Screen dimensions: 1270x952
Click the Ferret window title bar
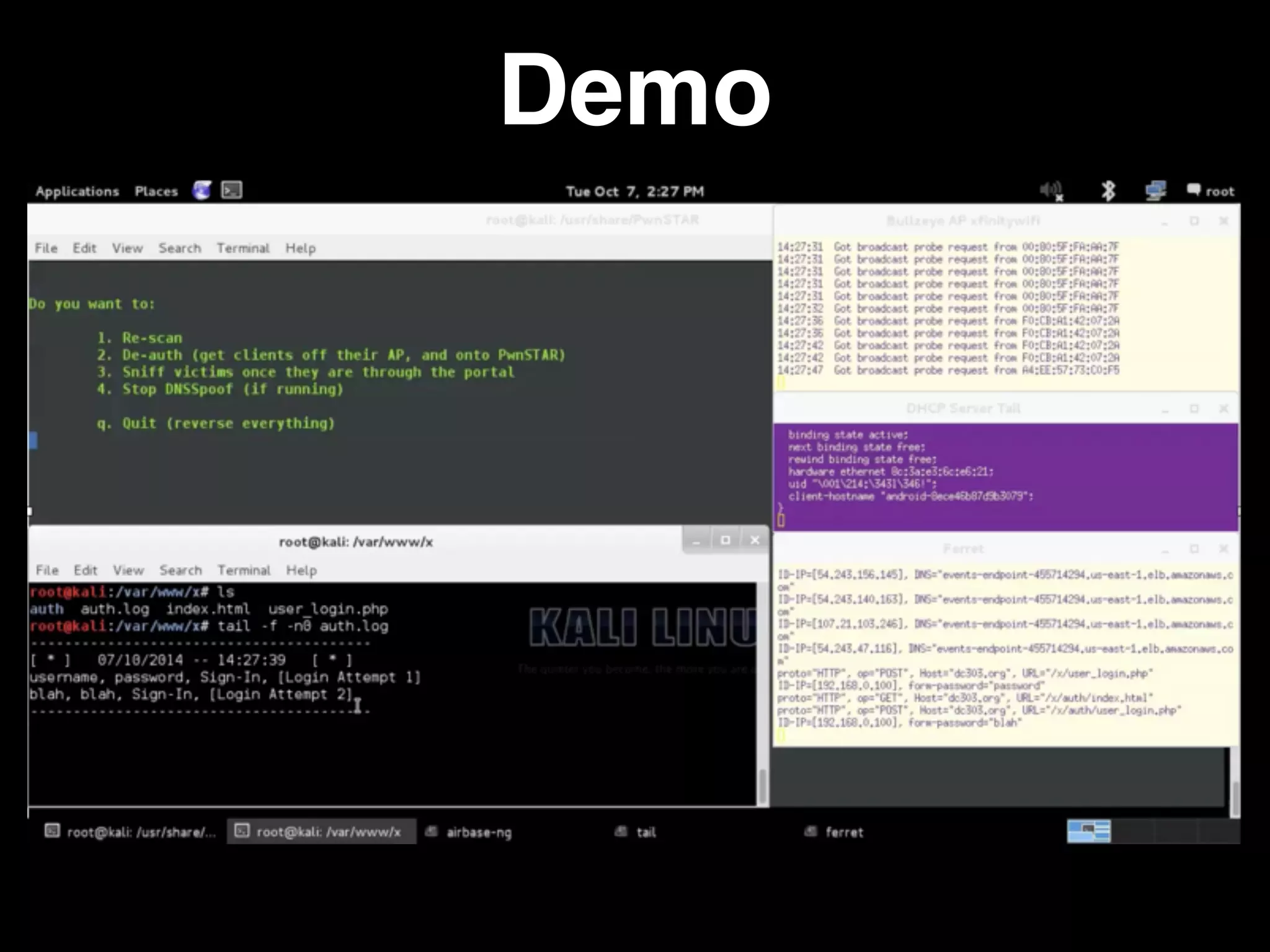(963, 549)
